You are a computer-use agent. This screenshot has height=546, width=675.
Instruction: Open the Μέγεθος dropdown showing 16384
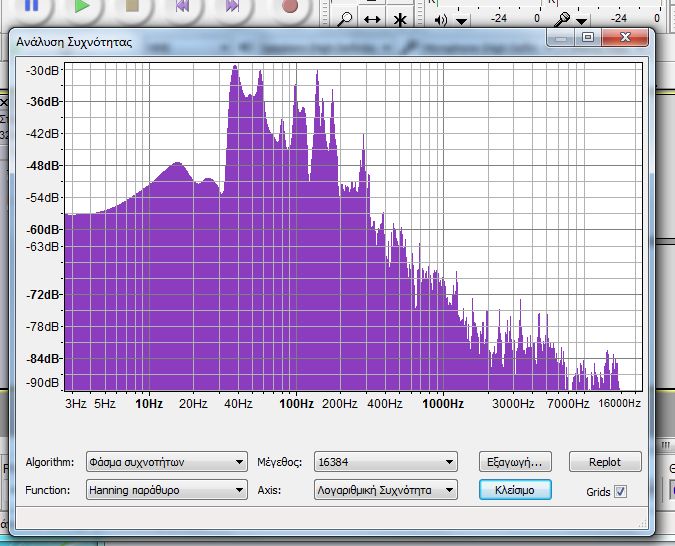[386, 462]
